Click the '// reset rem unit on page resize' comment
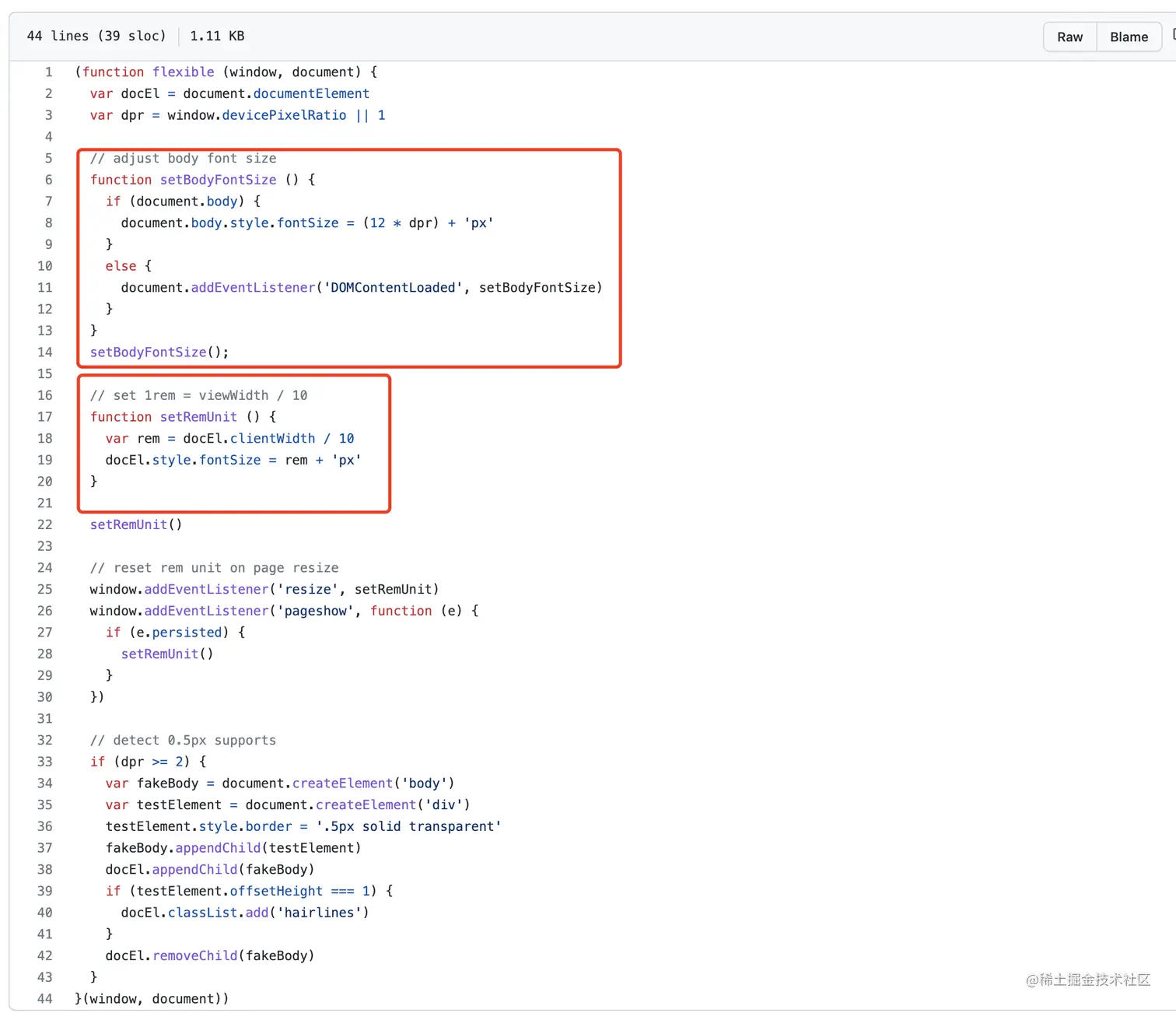 [x=215, y=568]
